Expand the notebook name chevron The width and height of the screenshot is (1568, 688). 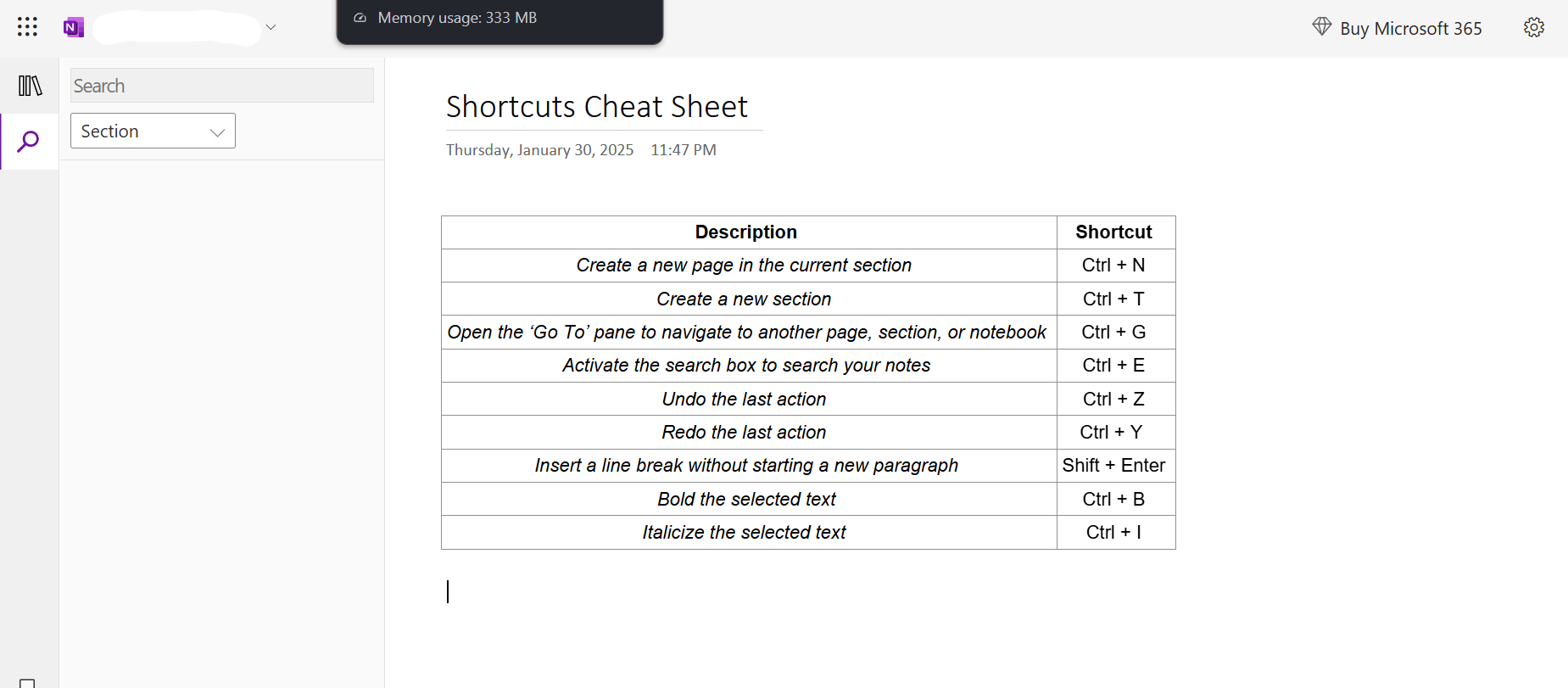point(270,26)
